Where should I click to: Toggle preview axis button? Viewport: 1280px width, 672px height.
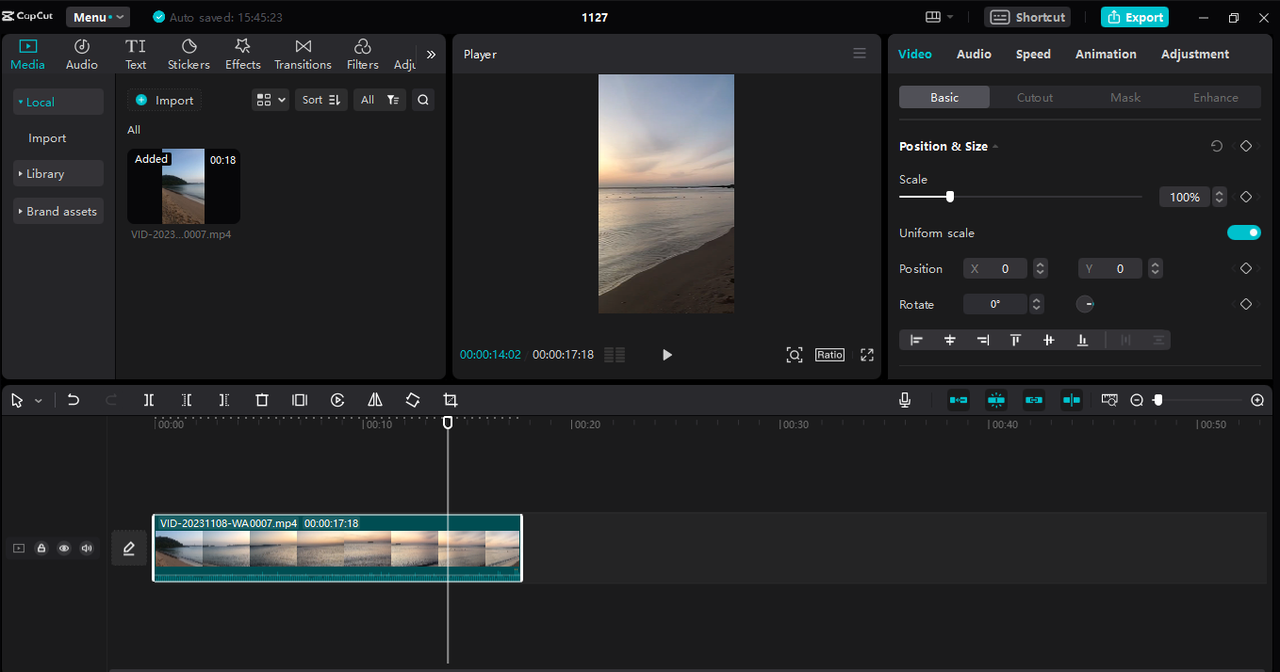[x=1072, y=400]
